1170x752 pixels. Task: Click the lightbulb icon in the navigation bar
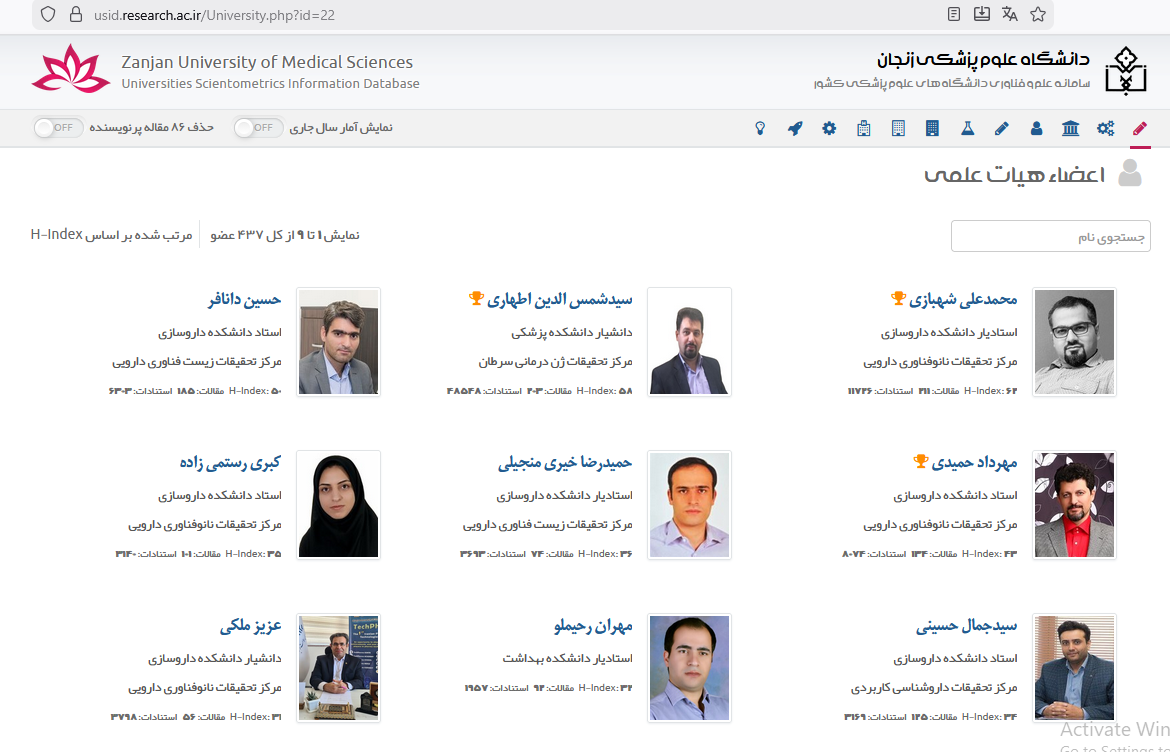(x=760, y=128)
